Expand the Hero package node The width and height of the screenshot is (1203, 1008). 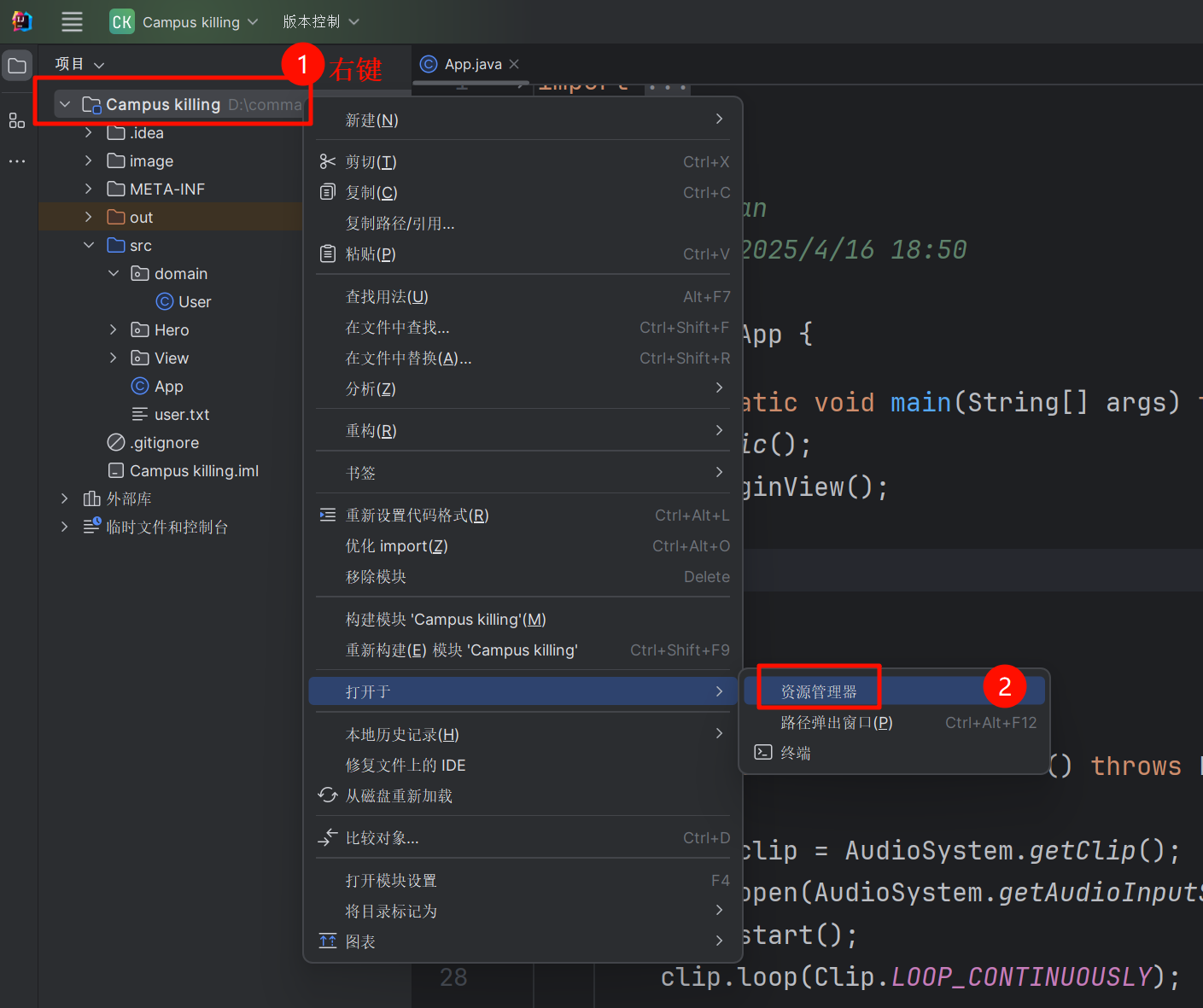(x=114, y=330)
